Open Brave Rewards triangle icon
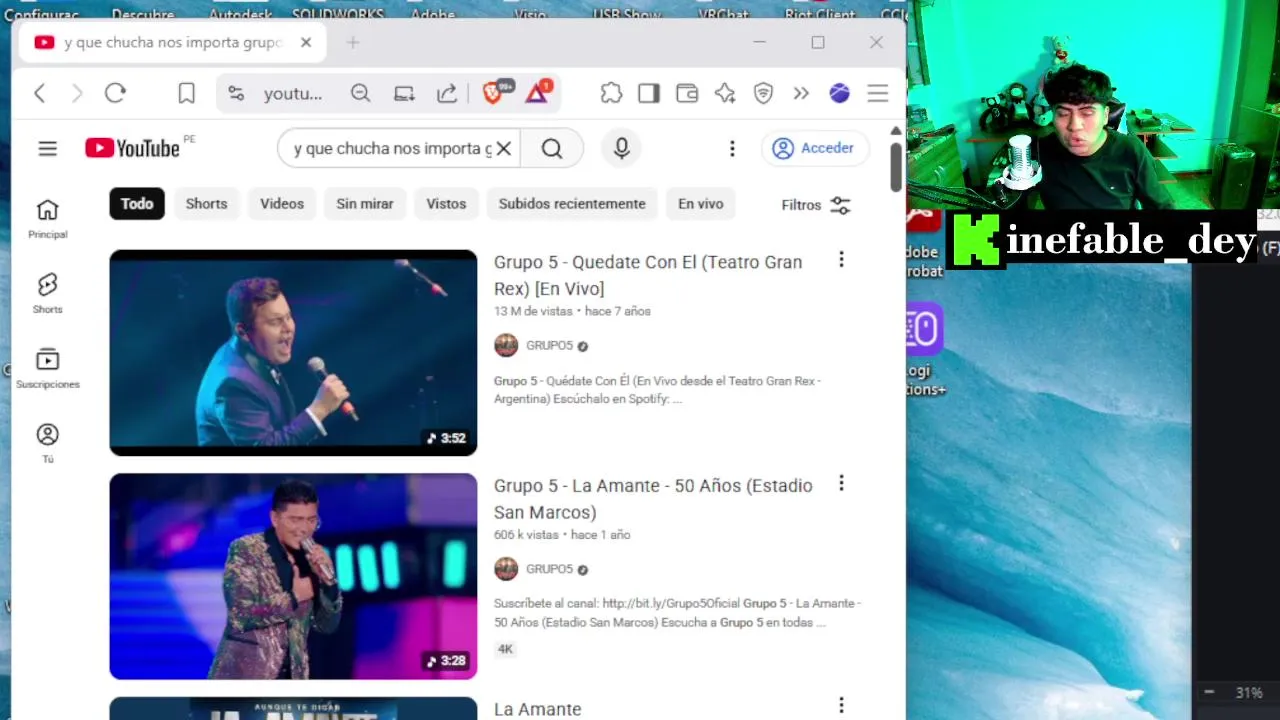 point(538,92)
